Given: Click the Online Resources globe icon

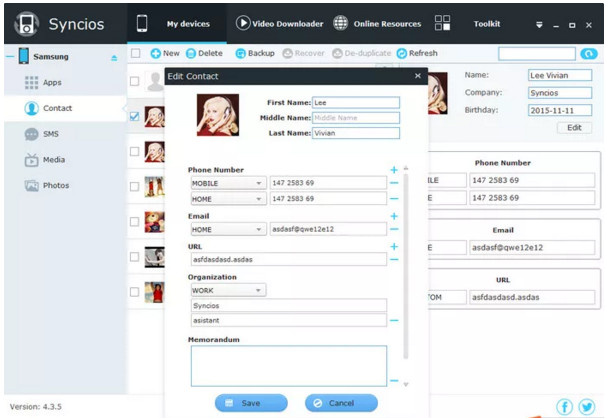Looking at the screenshot, I should [340, 23].
